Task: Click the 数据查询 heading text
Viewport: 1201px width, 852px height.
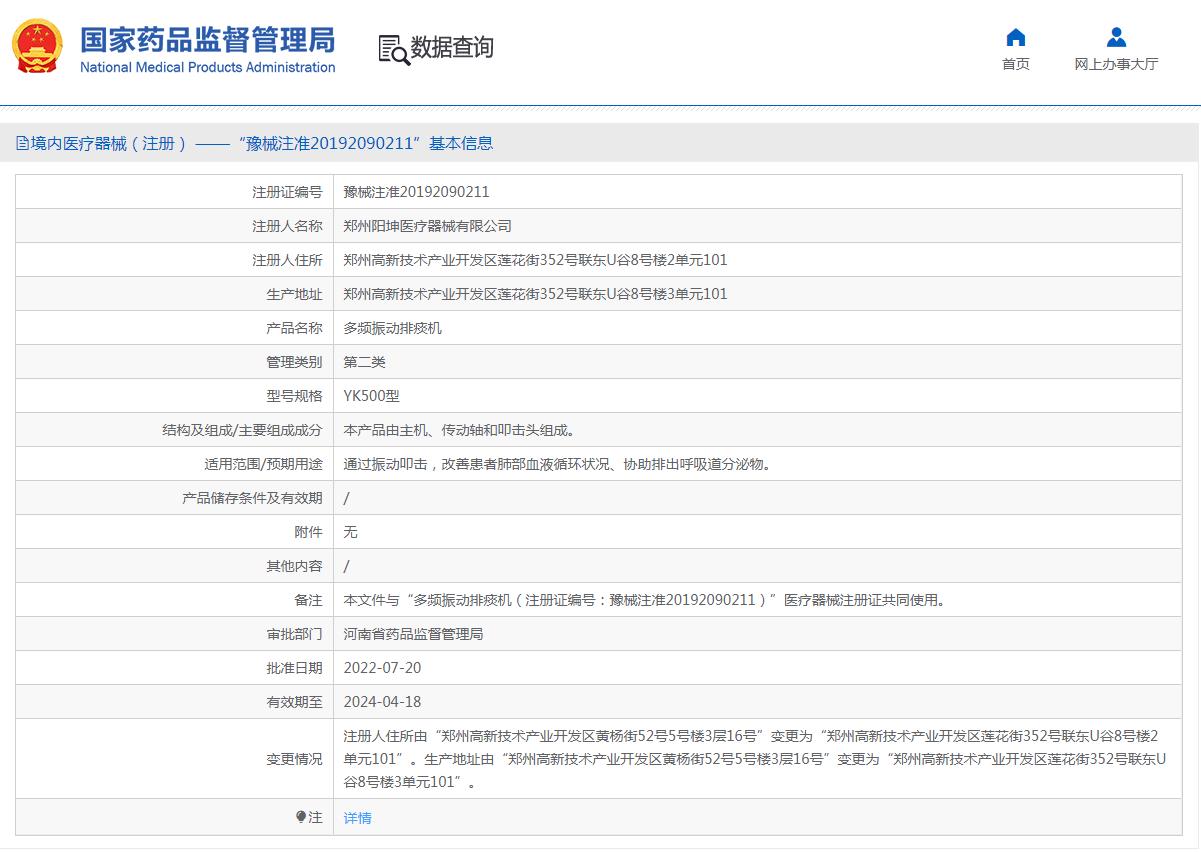Action: click(452, 48)
